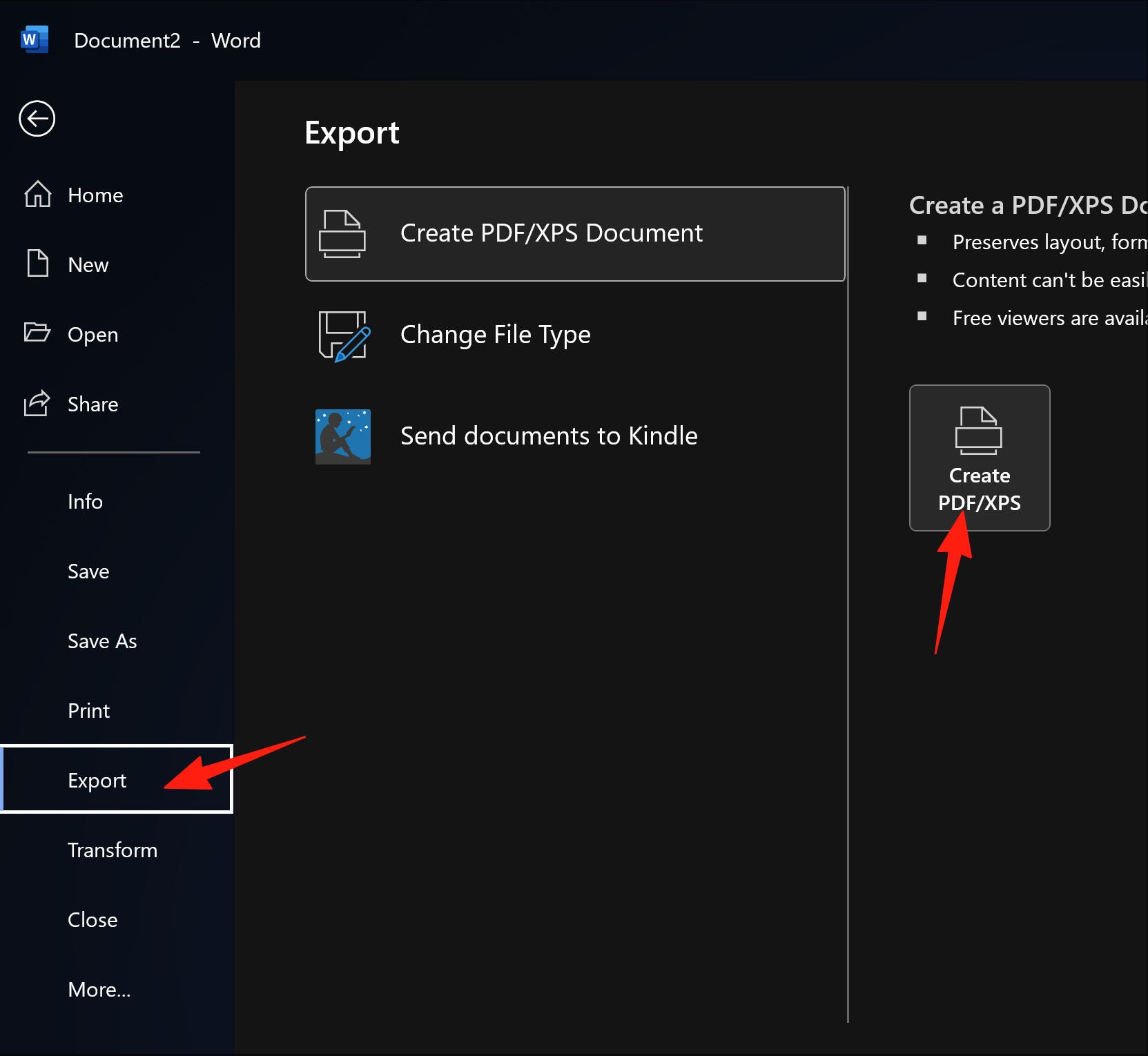Click the Export page heading

tap(352, 133)
